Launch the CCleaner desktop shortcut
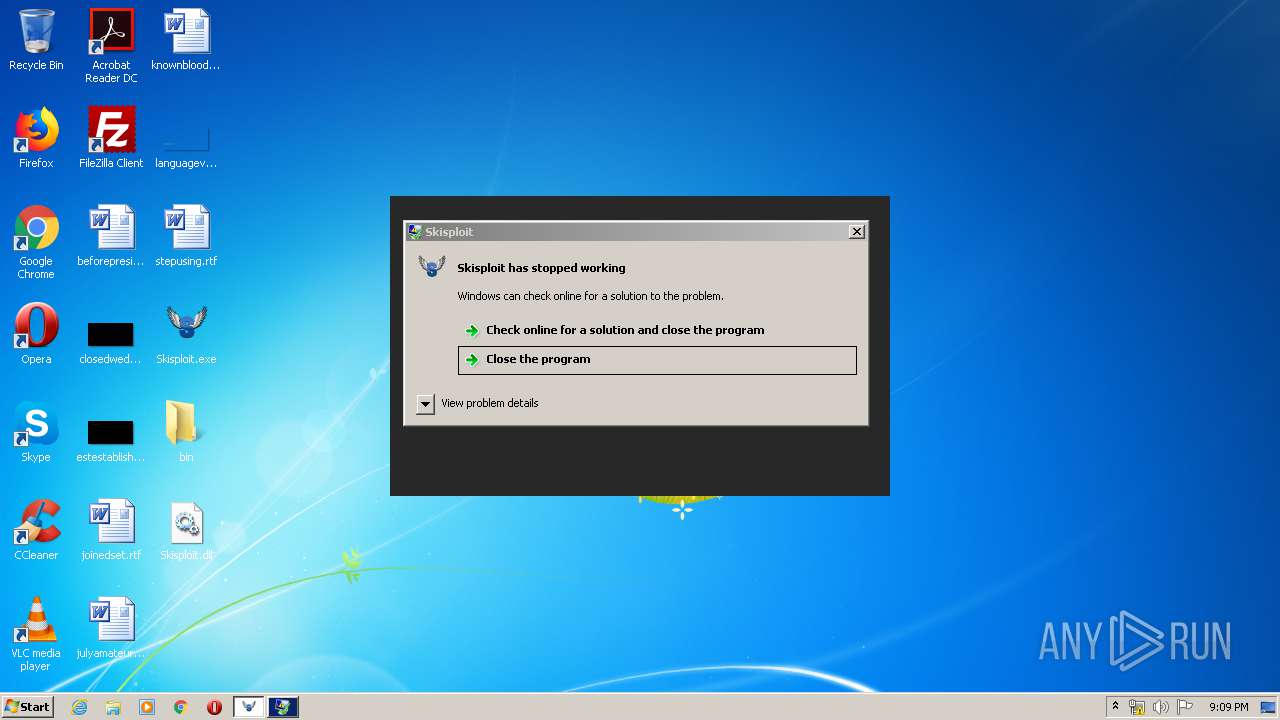The width and height of the screenshot is (1280, 720). (36, 530)
